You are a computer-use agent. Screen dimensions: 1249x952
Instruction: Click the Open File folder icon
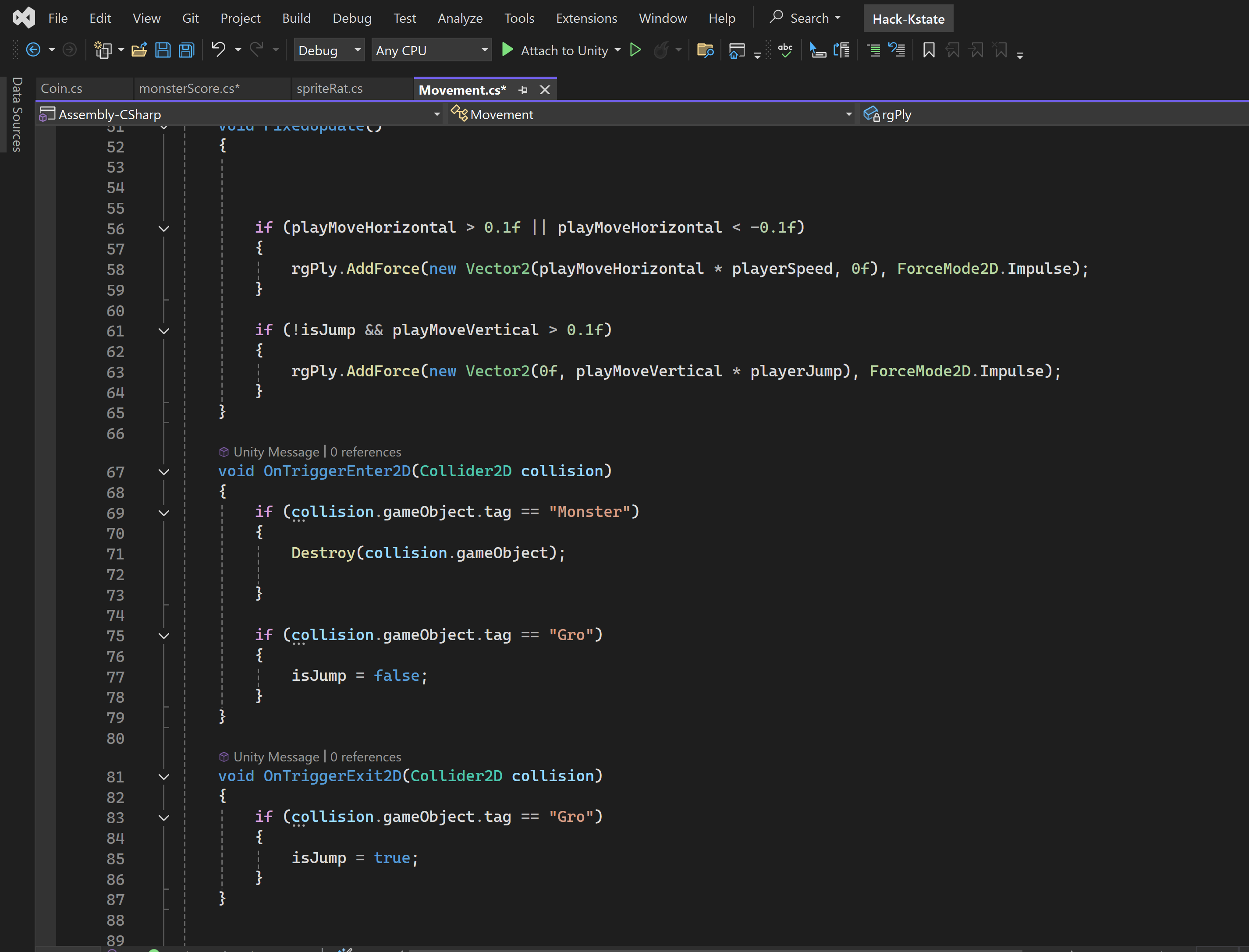pos(139,50)
